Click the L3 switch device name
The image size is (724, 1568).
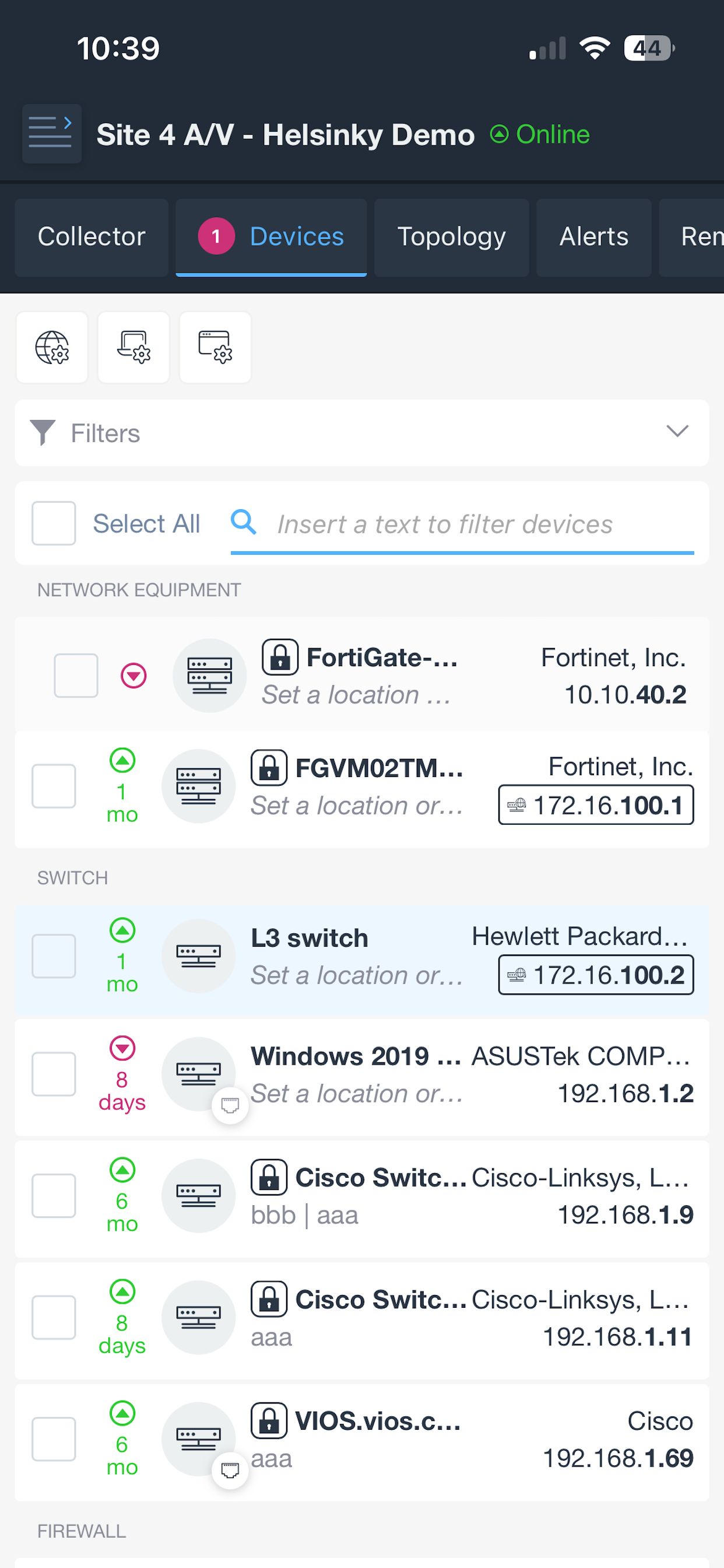pos(310,938)
